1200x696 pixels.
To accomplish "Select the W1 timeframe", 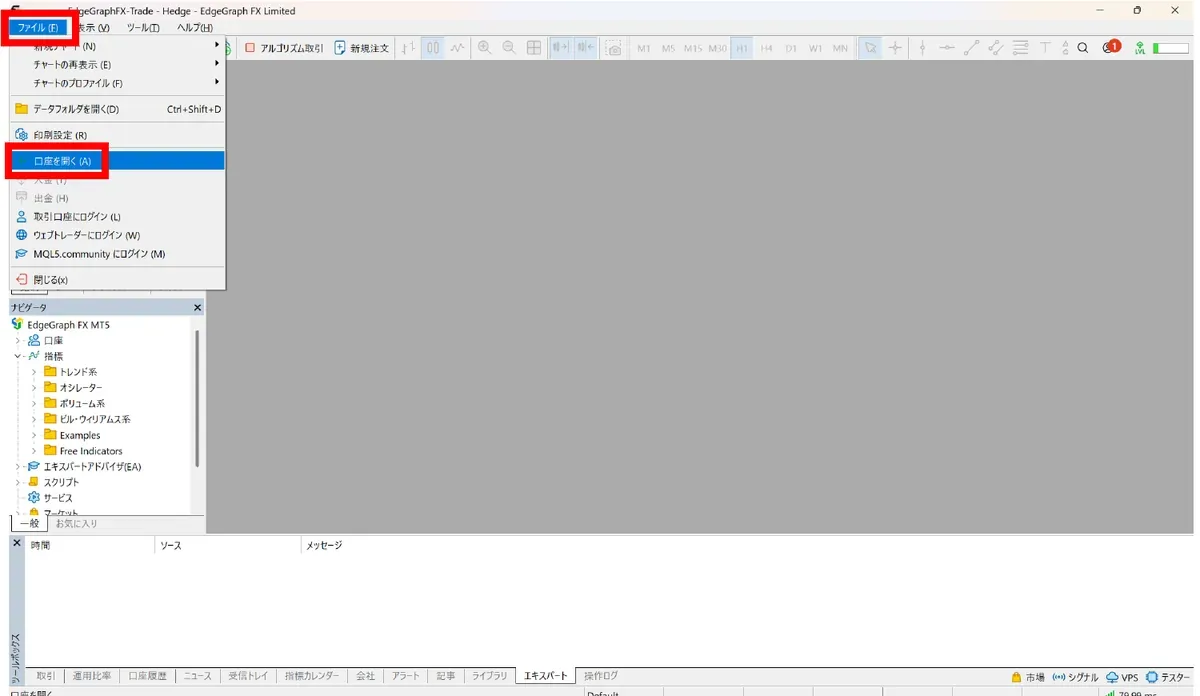I will 816,48.
